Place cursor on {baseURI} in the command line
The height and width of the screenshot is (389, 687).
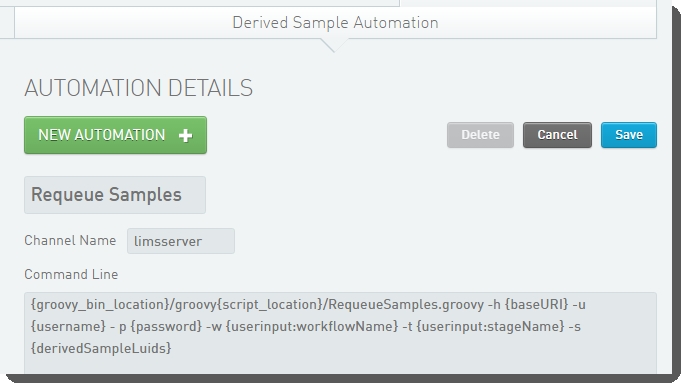tap(536, 304)
